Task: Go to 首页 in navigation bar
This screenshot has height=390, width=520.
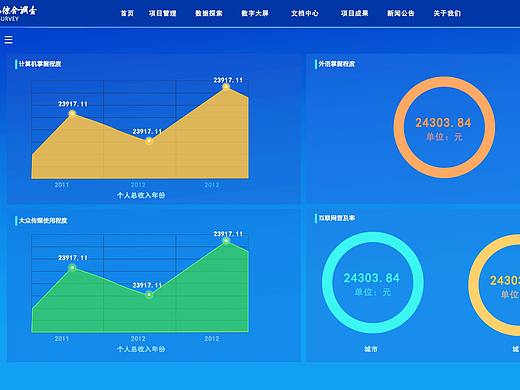Action: [x=127, y=13]
